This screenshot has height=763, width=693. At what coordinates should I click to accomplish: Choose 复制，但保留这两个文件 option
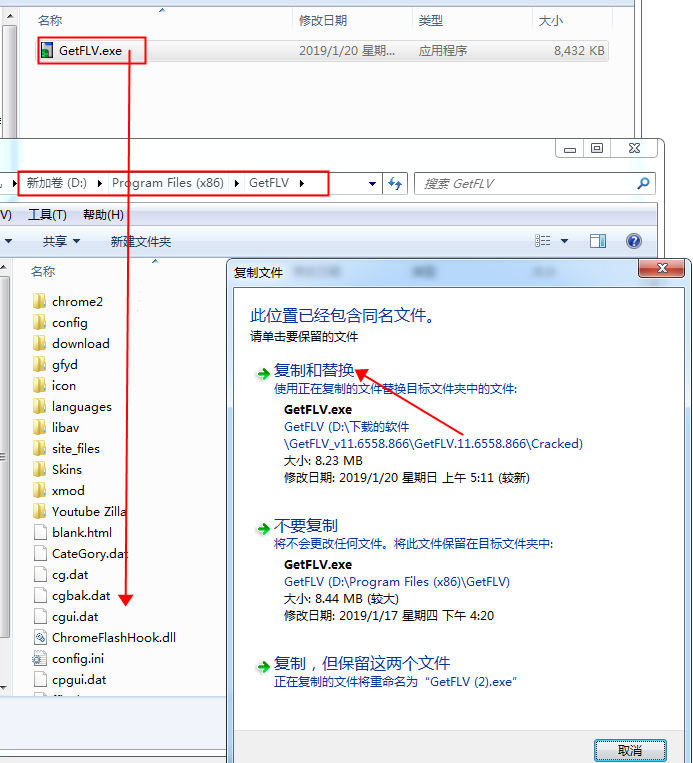coord(362,663)
